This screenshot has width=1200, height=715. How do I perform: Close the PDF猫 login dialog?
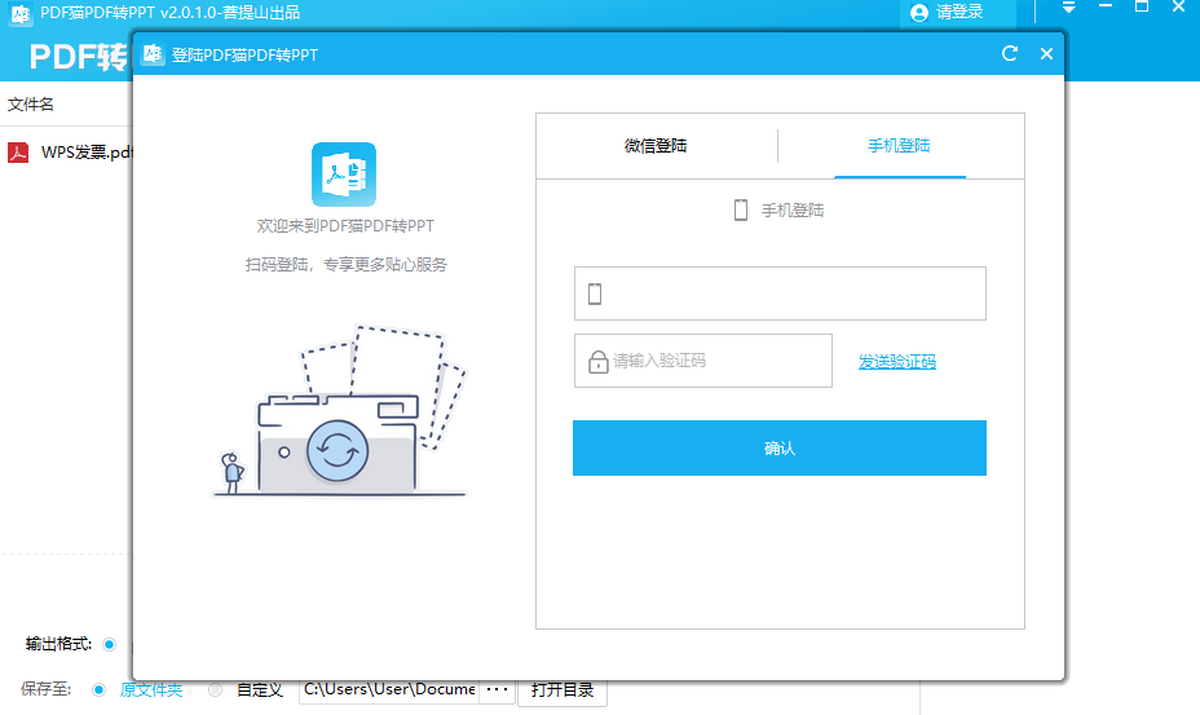1046,54
